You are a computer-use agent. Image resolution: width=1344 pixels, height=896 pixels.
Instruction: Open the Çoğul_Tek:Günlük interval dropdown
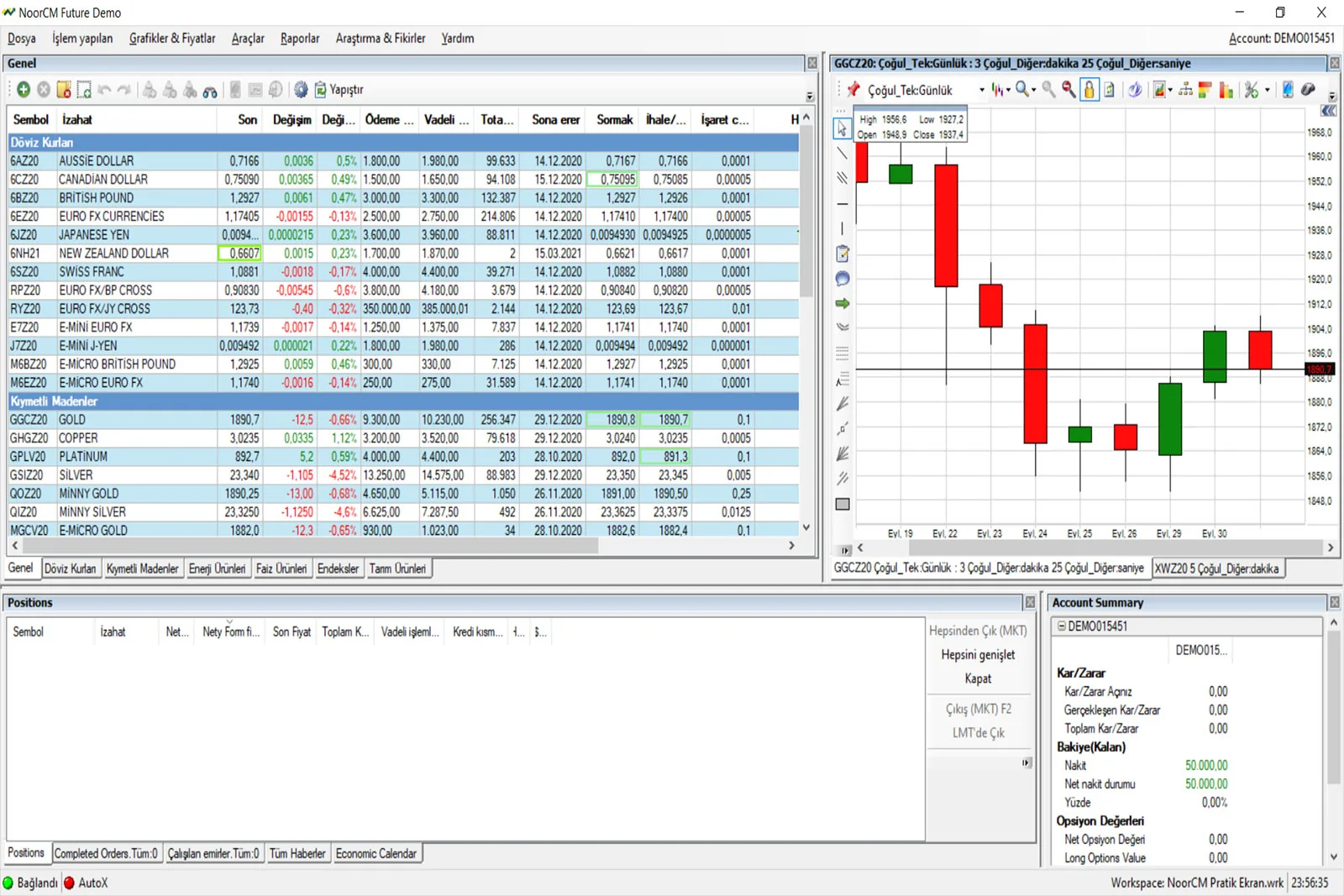pyautogui.click(x=981, y=90)
